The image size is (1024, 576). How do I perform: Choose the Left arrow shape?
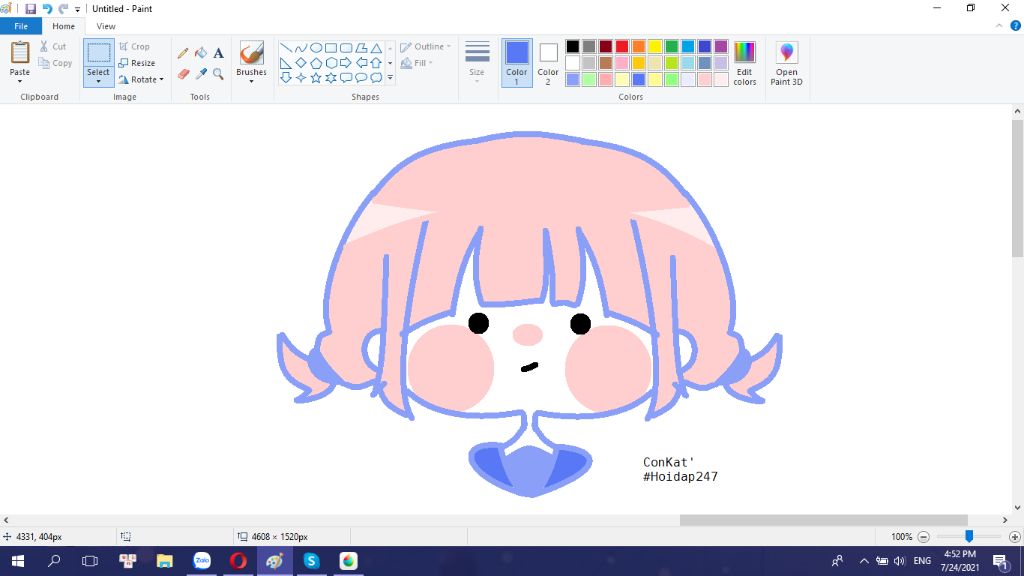click(361, 63)
